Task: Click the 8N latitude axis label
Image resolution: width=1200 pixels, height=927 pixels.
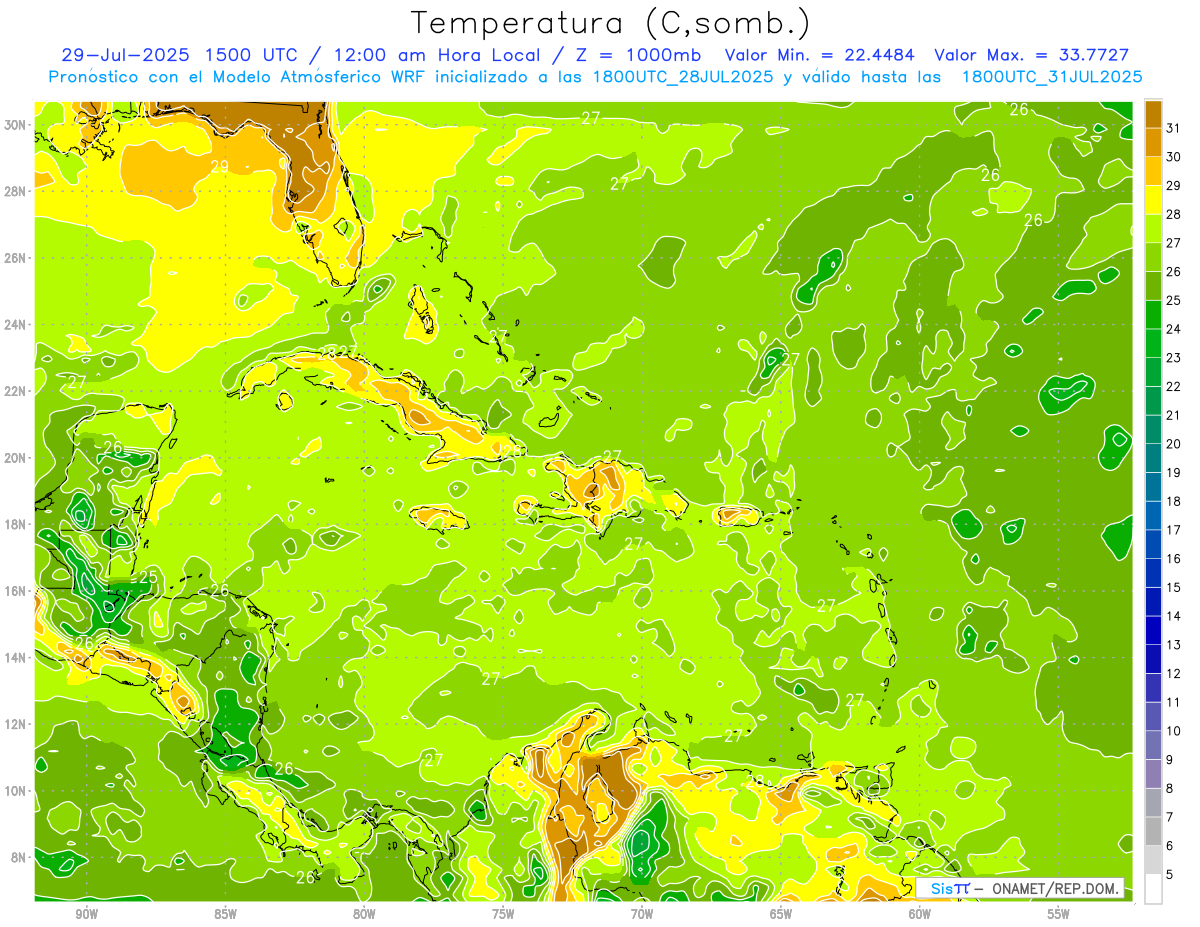Action: (20, 858)
